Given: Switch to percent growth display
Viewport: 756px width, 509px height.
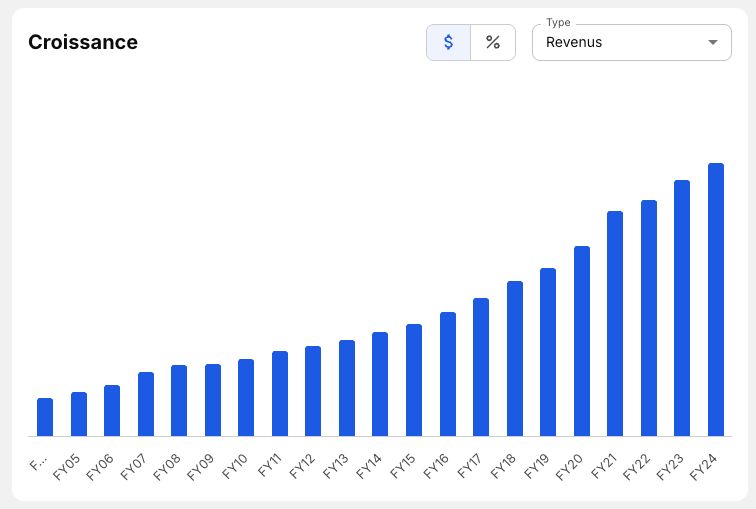Looking at the screenshot, I should click(x=493, y=42).
